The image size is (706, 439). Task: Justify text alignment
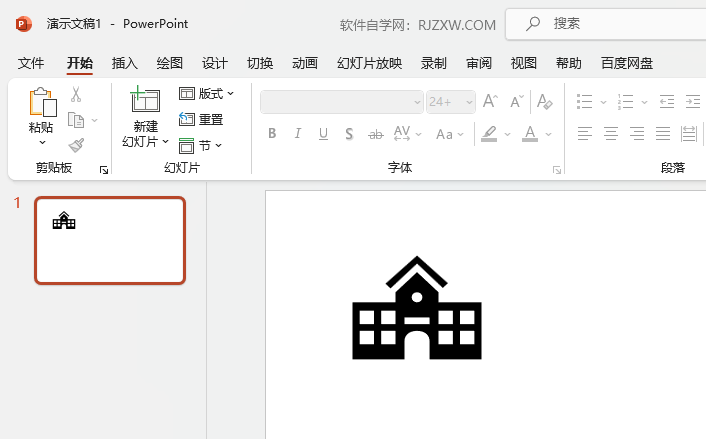pos(663,134)
